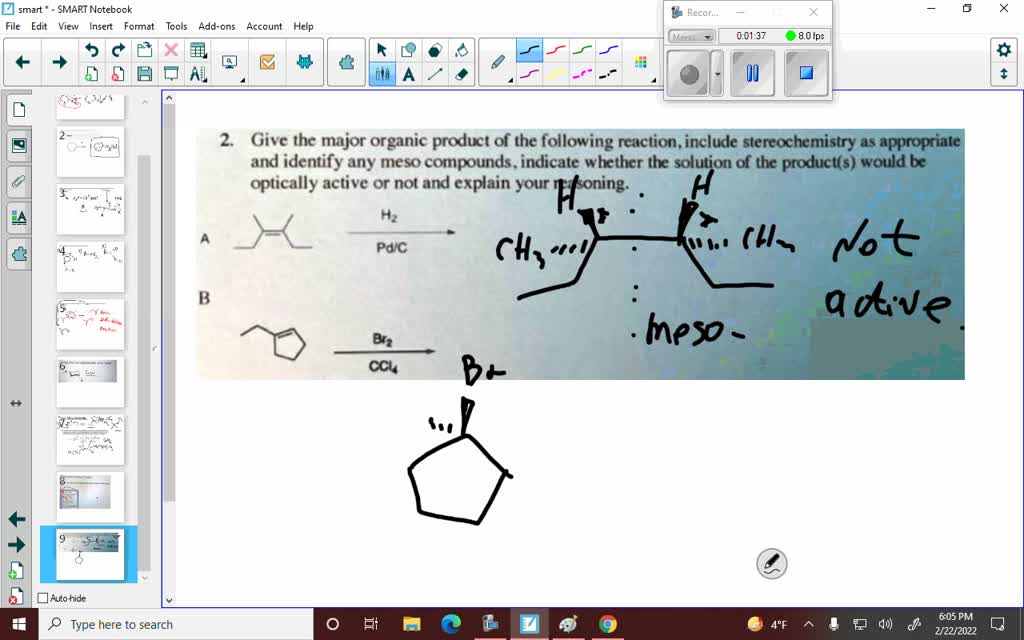The width and height of the screenshot is (1024, 640).
Task: Open the recorder Menu dropdown
Action: (691, 36)
